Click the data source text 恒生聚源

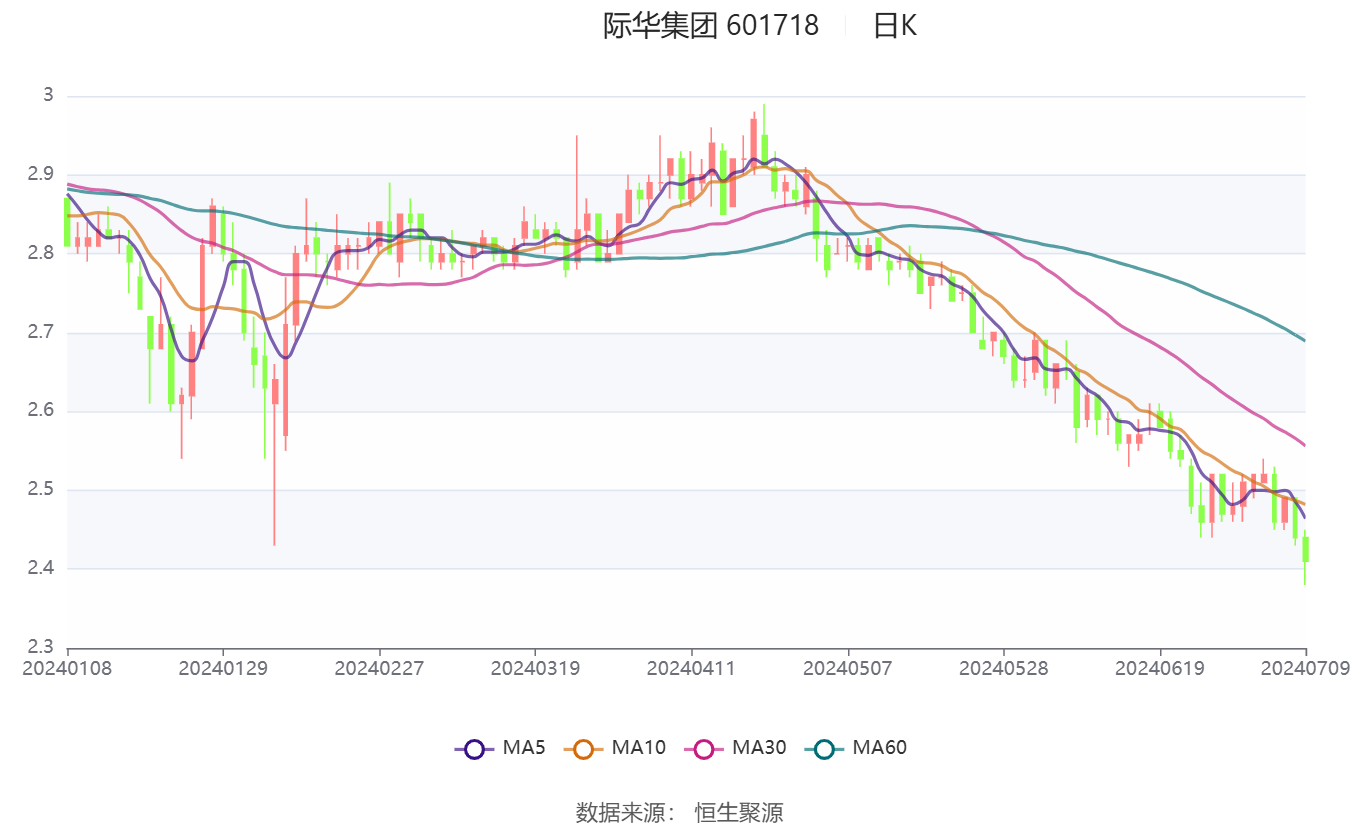(x=739, y=813)
